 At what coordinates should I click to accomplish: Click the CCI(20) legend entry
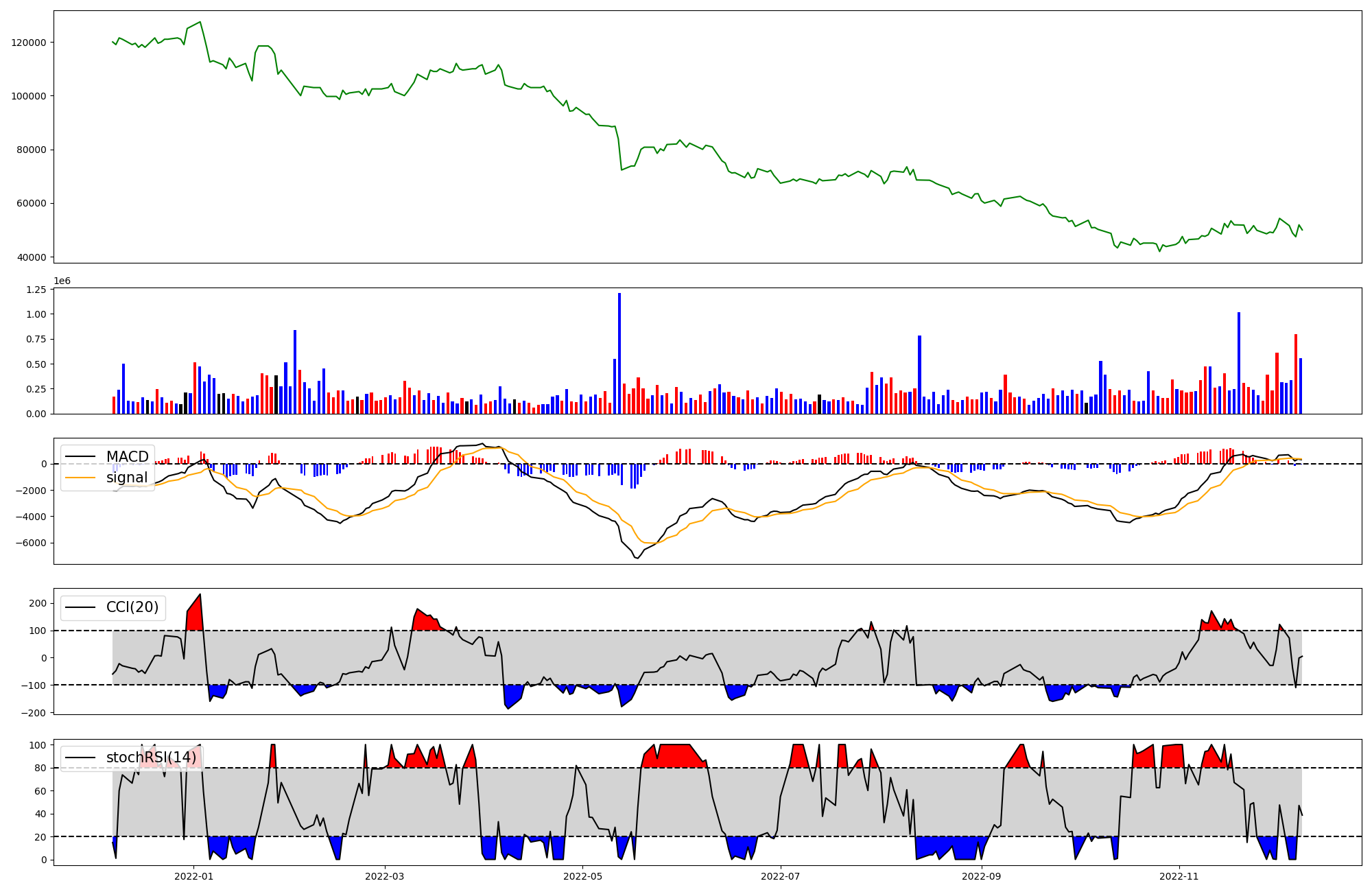point(132,607)
